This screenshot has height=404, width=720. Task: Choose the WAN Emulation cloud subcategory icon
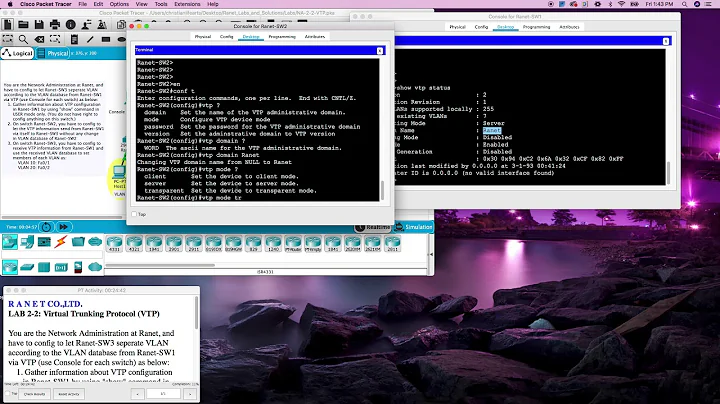click(x=95, y=267)
